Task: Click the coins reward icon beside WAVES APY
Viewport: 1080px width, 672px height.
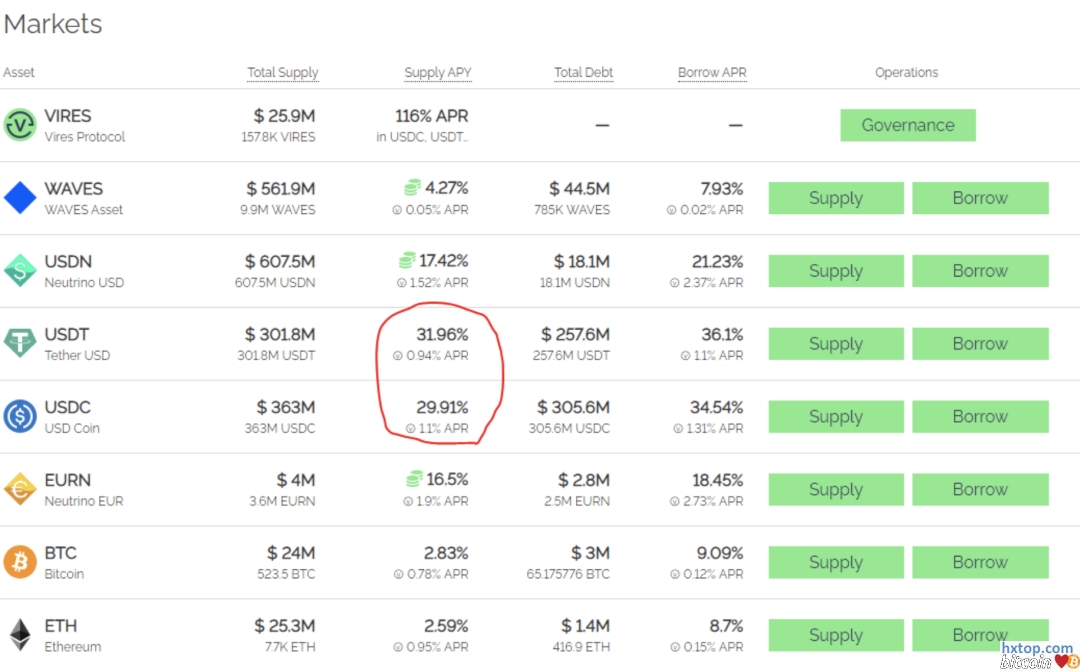Action: [x=412, y=188]
